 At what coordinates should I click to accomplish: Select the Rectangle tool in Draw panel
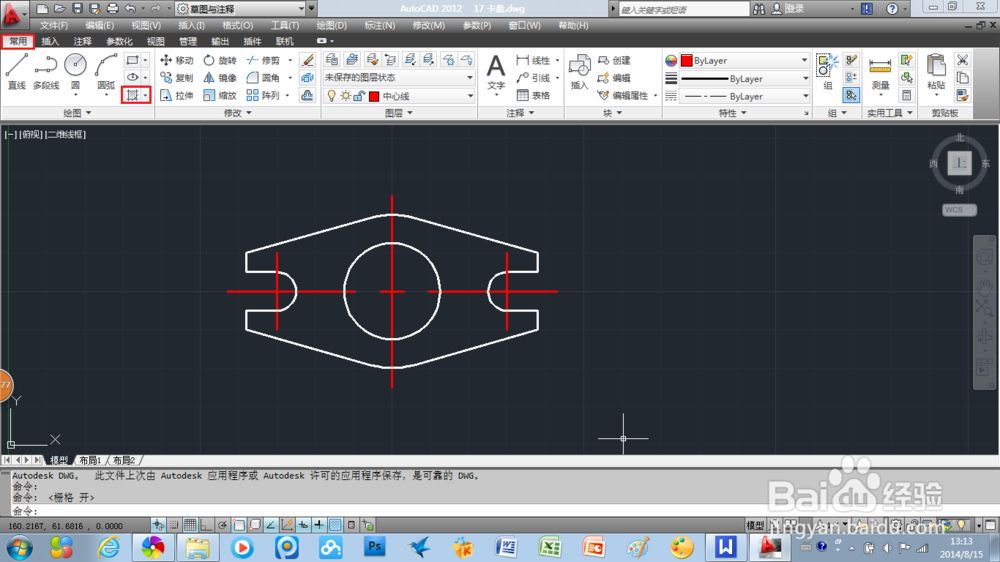coord(132,60)
